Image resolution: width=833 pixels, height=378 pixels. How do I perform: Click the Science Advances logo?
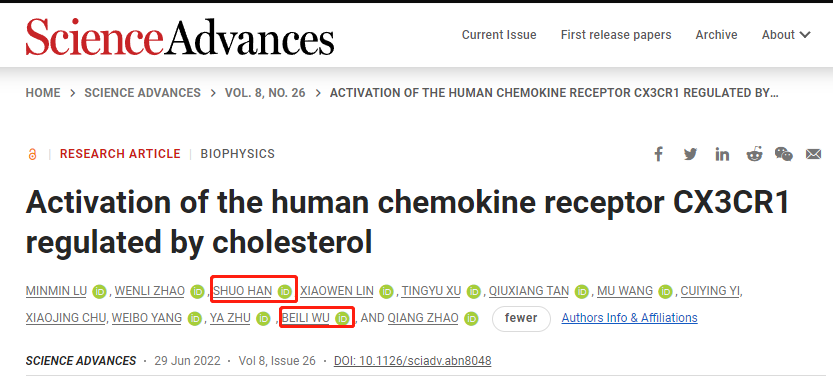click(x=180, y=36)
